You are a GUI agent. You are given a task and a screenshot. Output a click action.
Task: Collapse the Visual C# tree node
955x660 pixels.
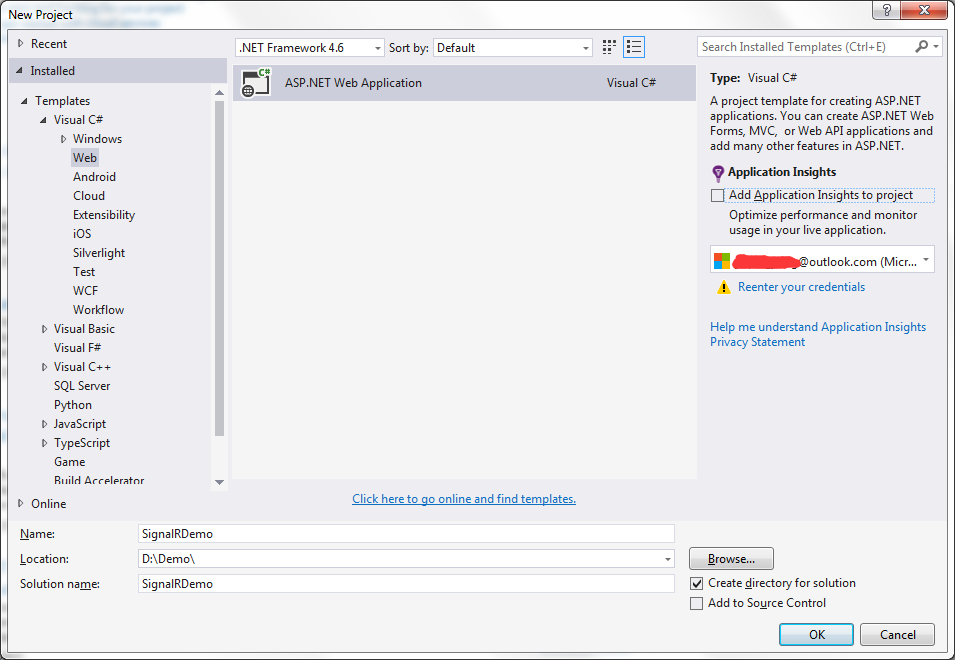point(43,120)
